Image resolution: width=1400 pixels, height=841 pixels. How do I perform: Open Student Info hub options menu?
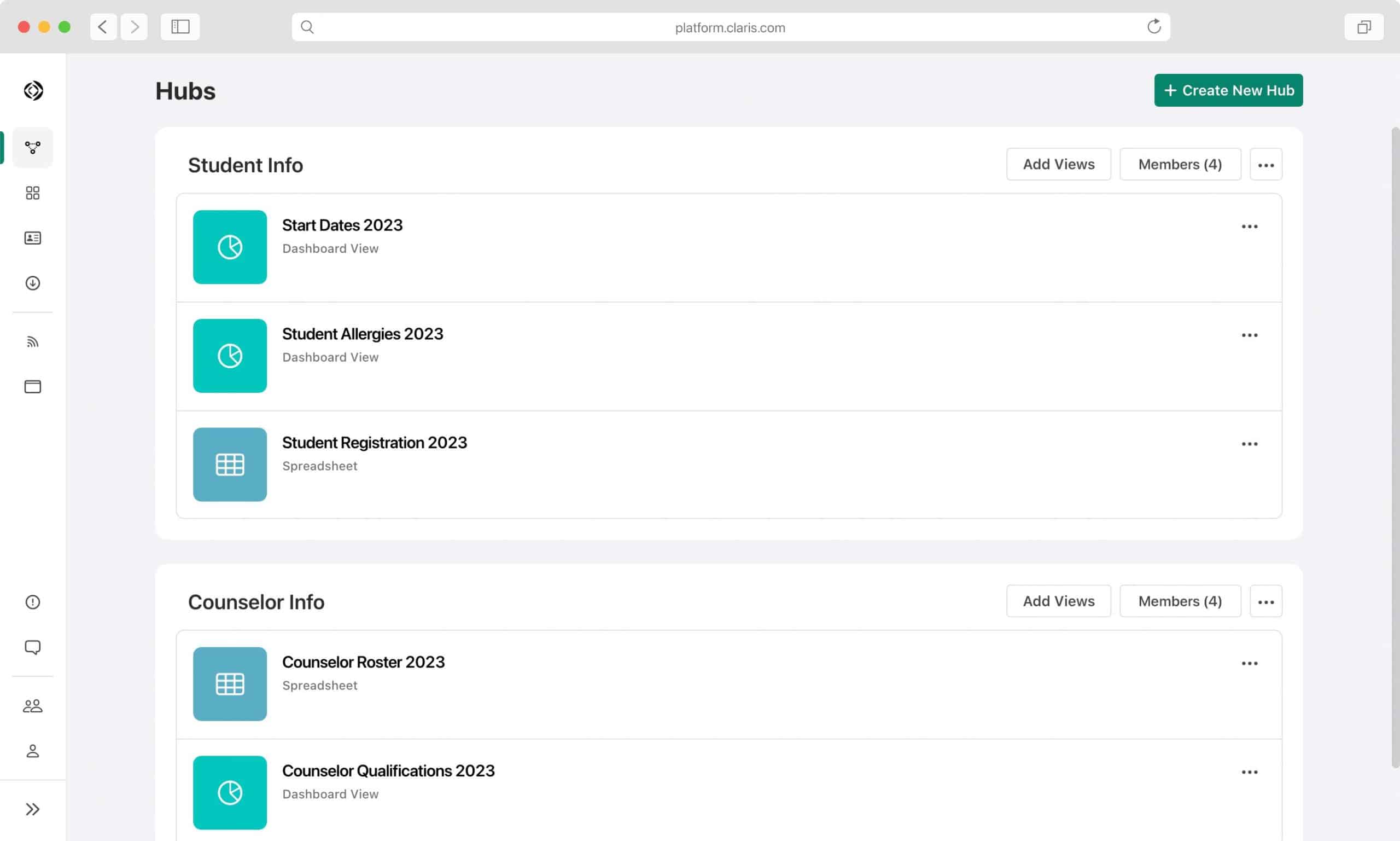(1266, 164)
